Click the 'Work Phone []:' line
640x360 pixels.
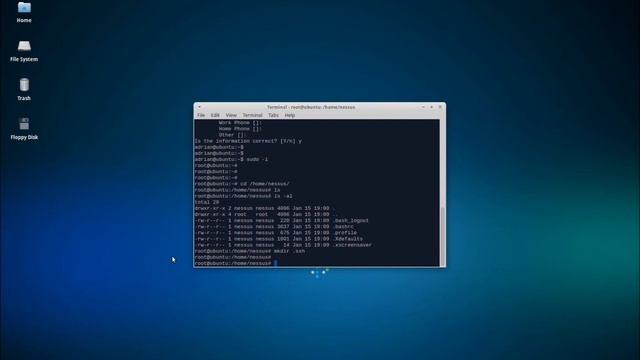pos(240,122)
